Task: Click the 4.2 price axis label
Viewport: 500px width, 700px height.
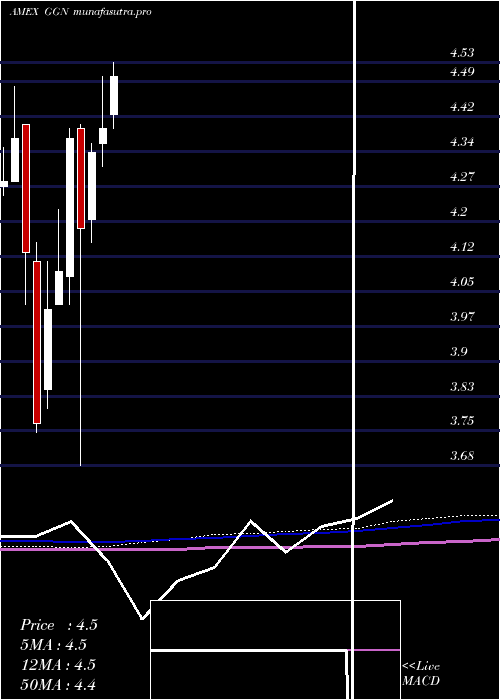Action: pyautogui.click(x=458, y=212)
